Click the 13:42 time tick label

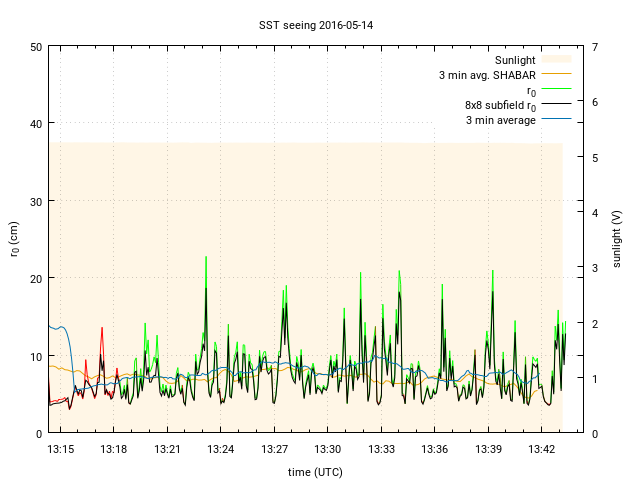542,450
